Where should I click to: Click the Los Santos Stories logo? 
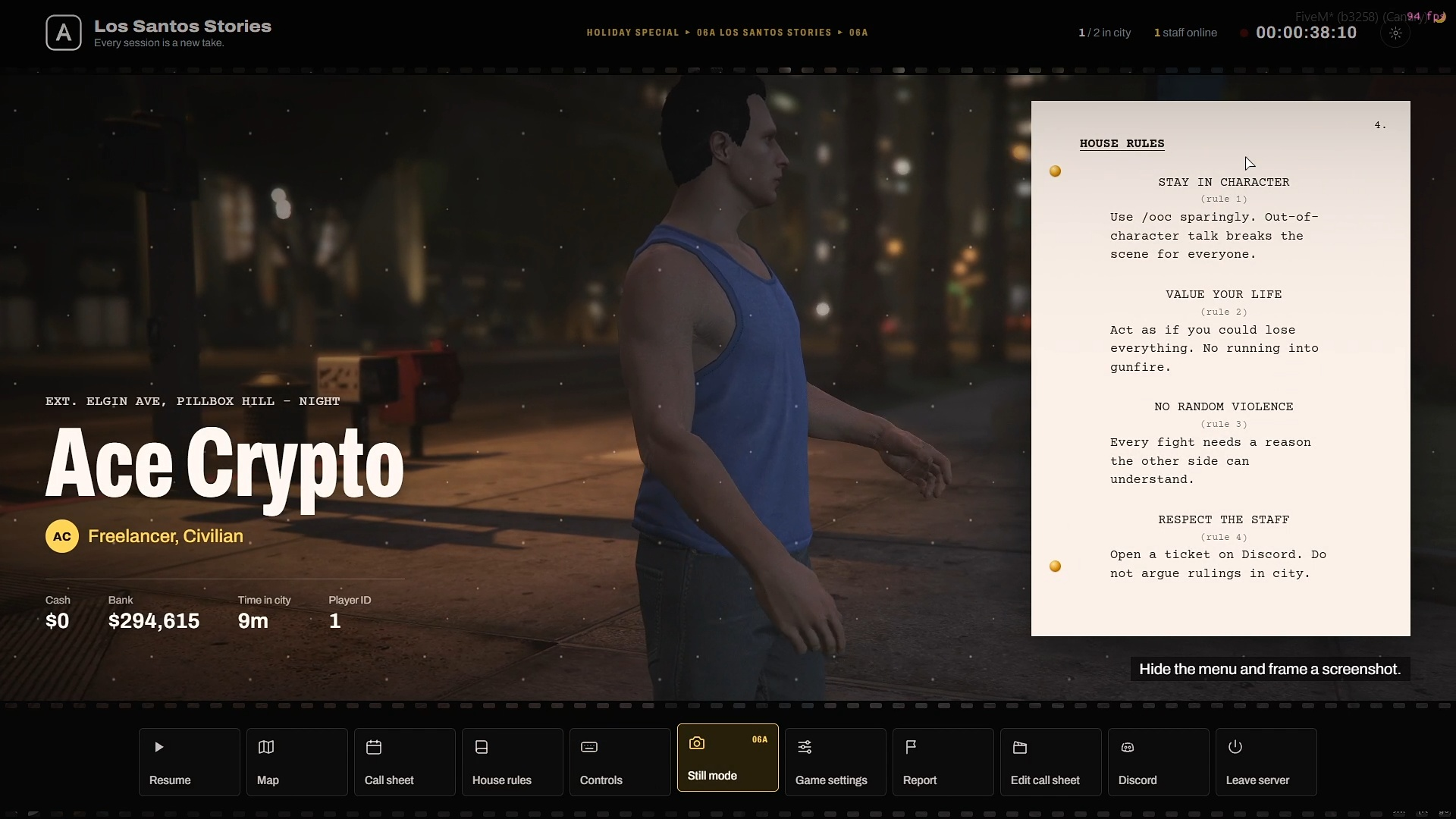(x=64, y=33)
